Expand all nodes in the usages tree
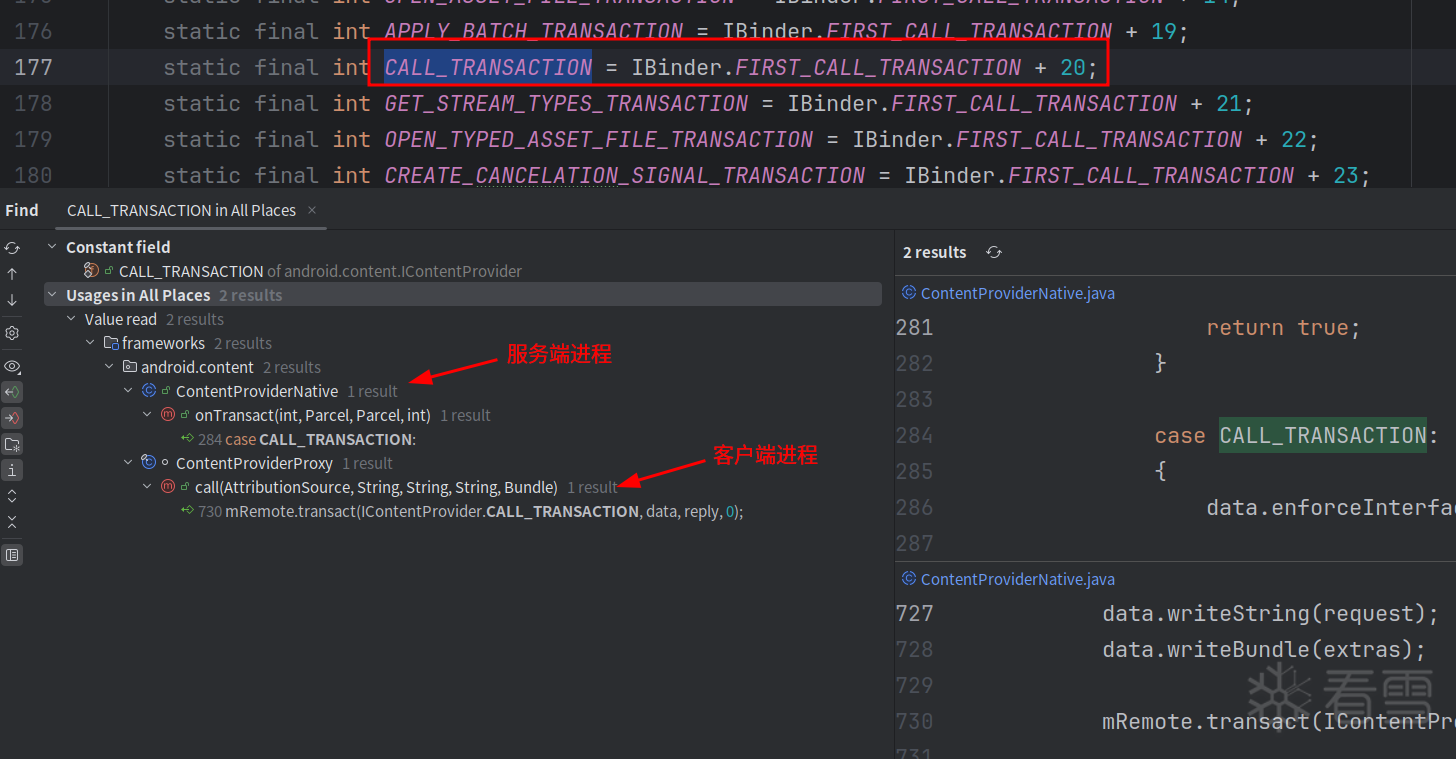The width and height of the screenshot is (1456, 759). click(12, 495)
